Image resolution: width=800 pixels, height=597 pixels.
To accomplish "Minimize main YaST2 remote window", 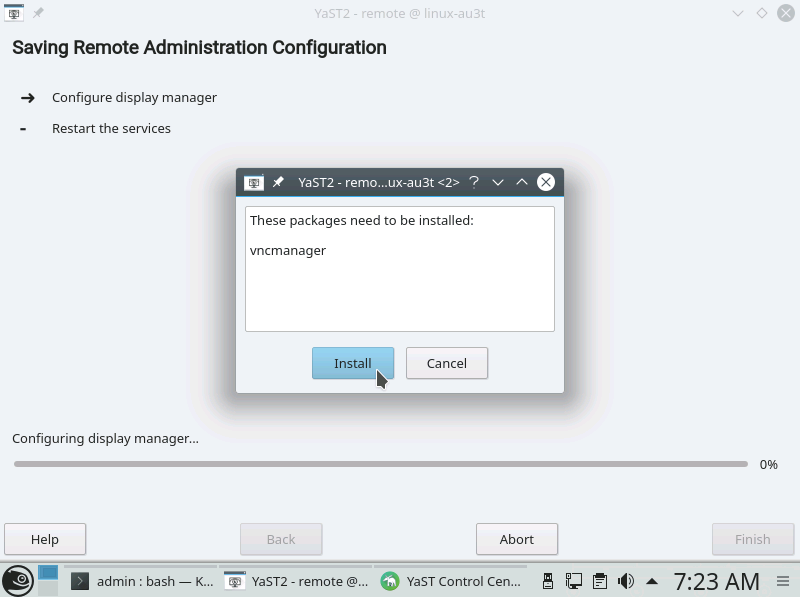I will click(738, 13).
